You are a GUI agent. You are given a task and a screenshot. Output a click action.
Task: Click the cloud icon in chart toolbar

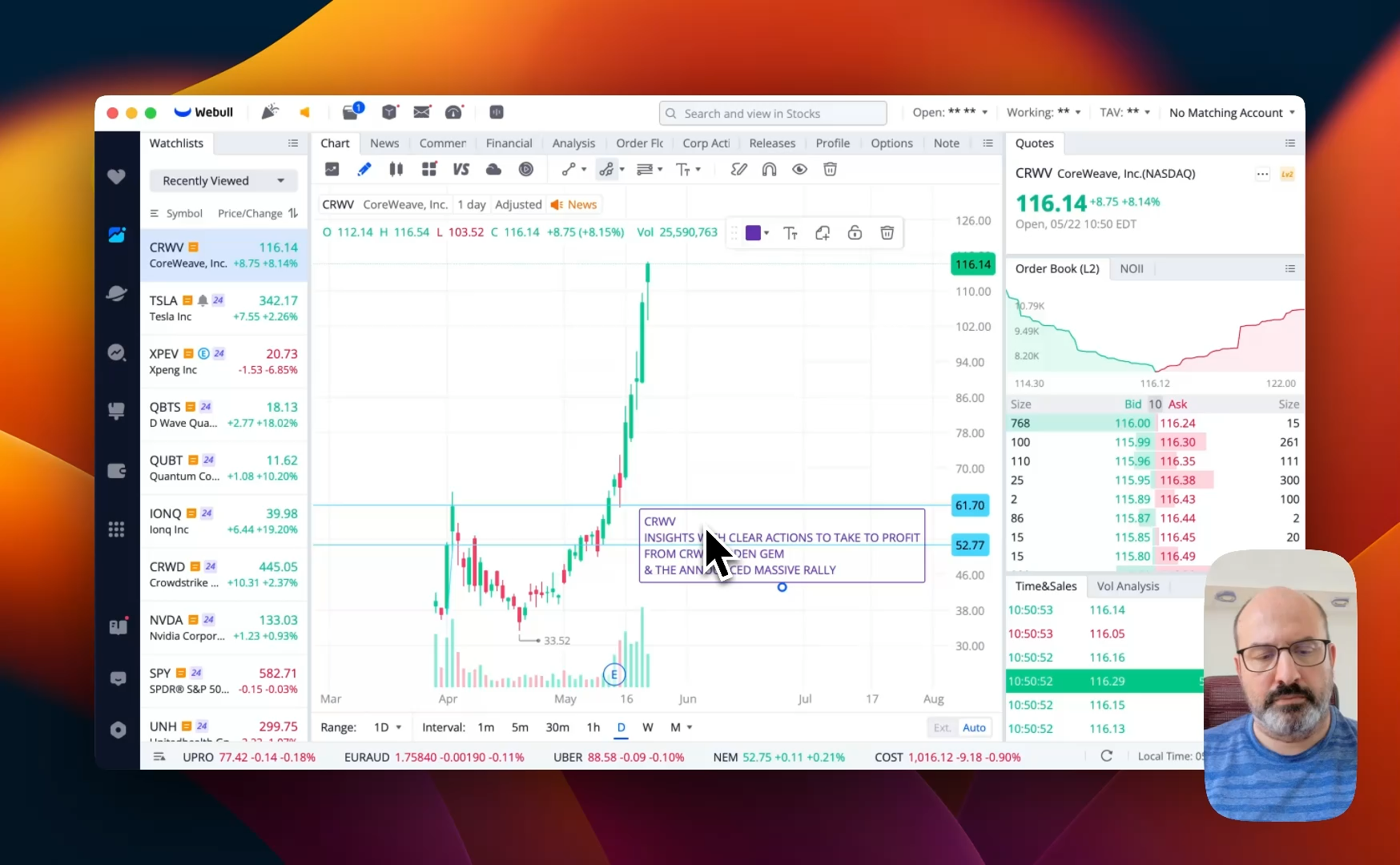pyautogui.click(x=493, y=169)
